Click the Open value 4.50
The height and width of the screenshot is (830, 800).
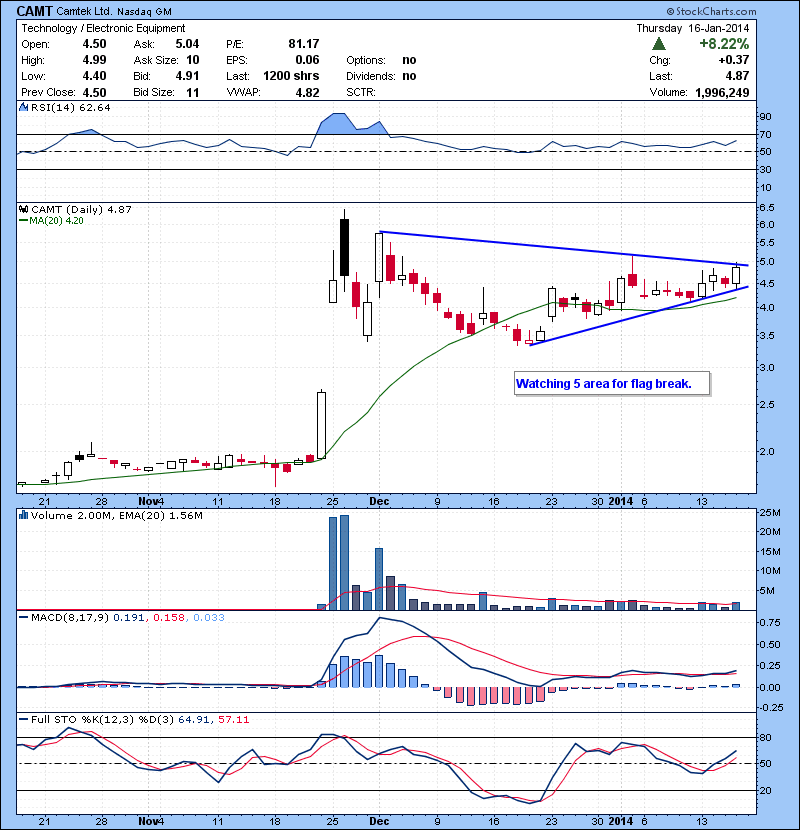(94, 44)
